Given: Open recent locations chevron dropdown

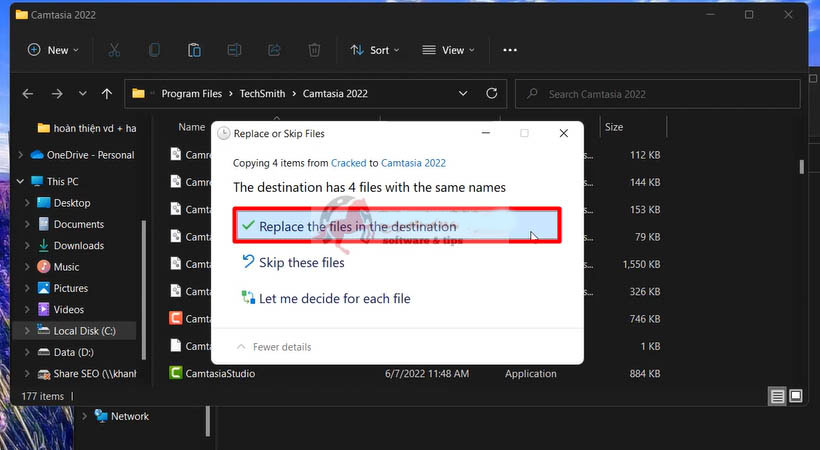Looking at the screenshot, I should [83, 94].
